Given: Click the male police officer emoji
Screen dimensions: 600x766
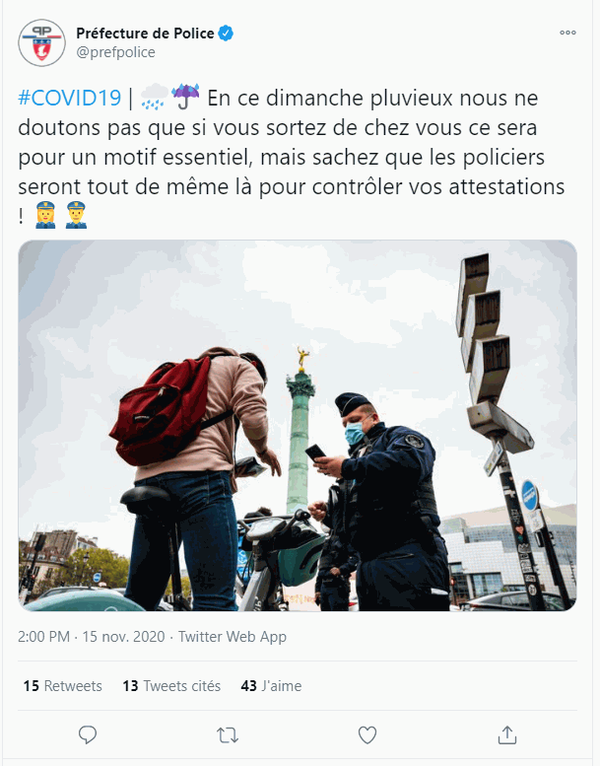Looking at the screenshot, I should [x=76, y=215].
